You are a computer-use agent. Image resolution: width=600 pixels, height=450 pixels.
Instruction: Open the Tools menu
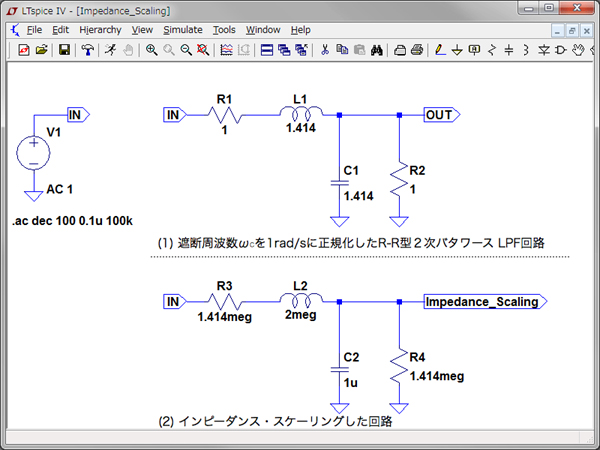tap(224, 30)
